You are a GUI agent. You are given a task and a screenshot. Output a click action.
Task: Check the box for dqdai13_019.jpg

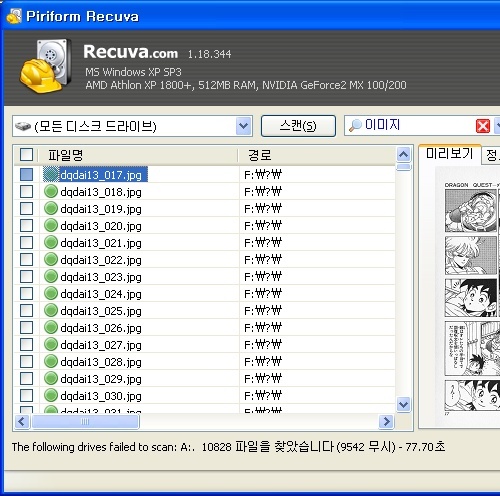tap(26, 209)
